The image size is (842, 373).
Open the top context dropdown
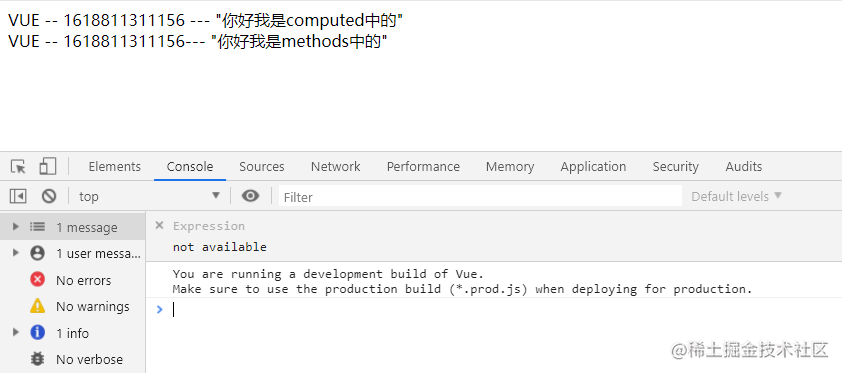pos(149,196)
